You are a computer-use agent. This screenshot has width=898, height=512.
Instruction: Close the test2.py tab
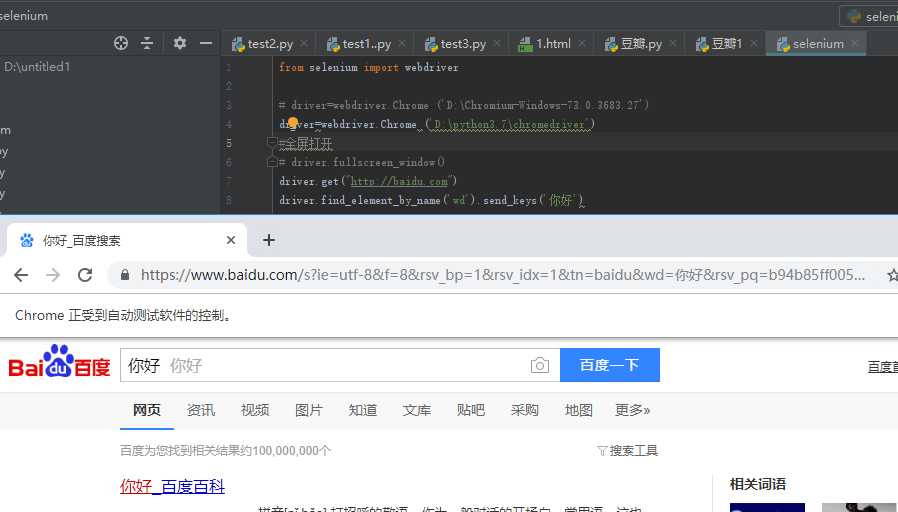304,44
